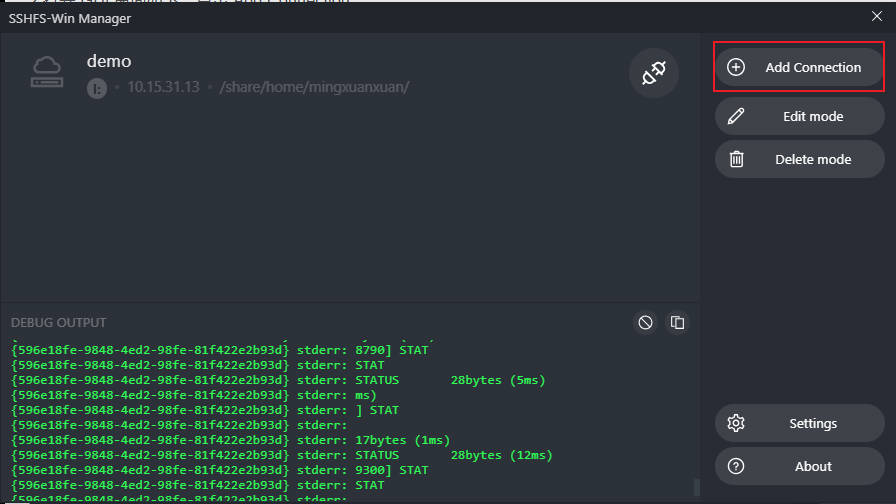The image size is (896, 504).
Task: Click the question mark About icon
Action: pyautogui.click(x=736, y=466)
